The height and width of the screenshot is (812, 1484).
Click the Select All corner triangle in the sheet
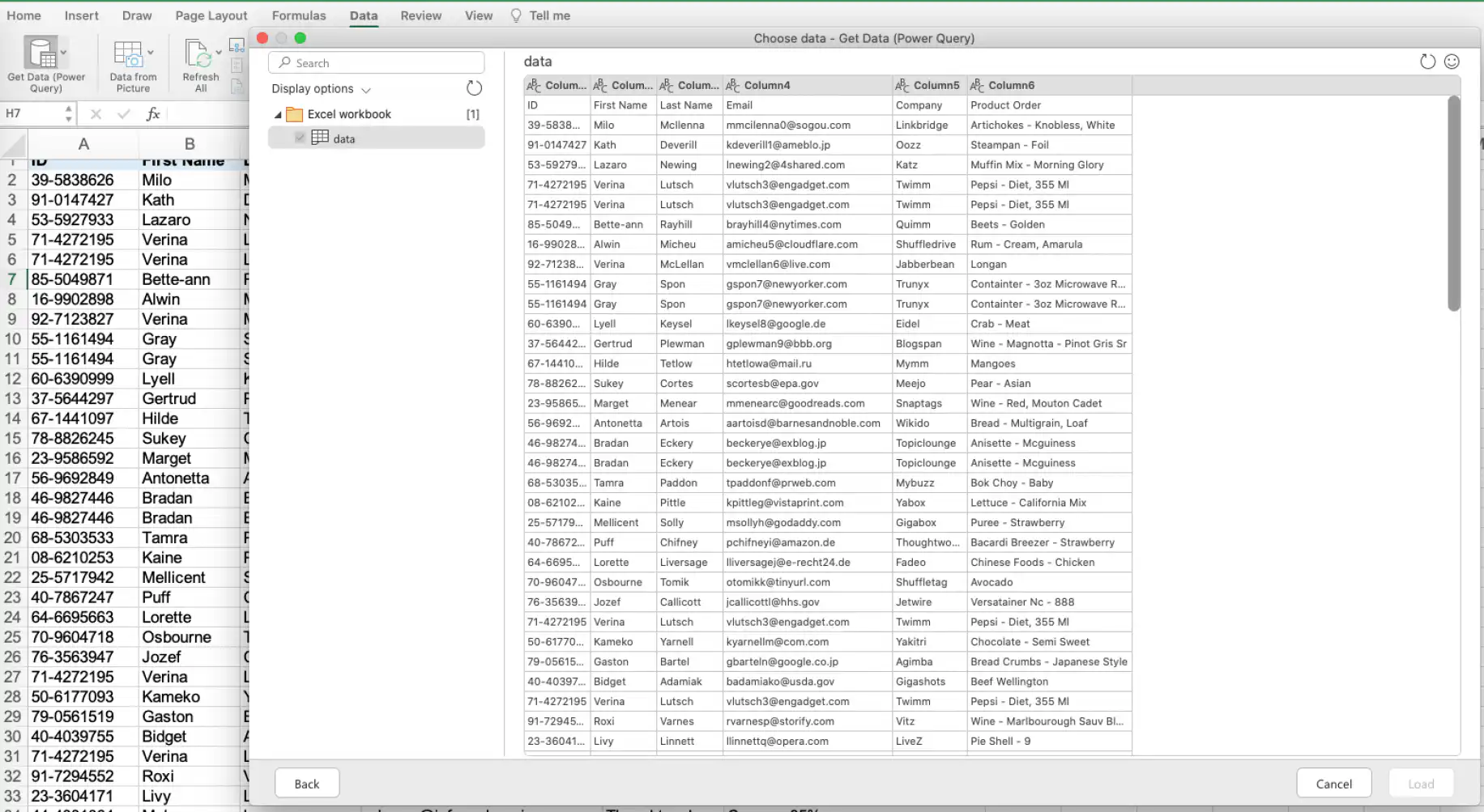click(15, 144)
